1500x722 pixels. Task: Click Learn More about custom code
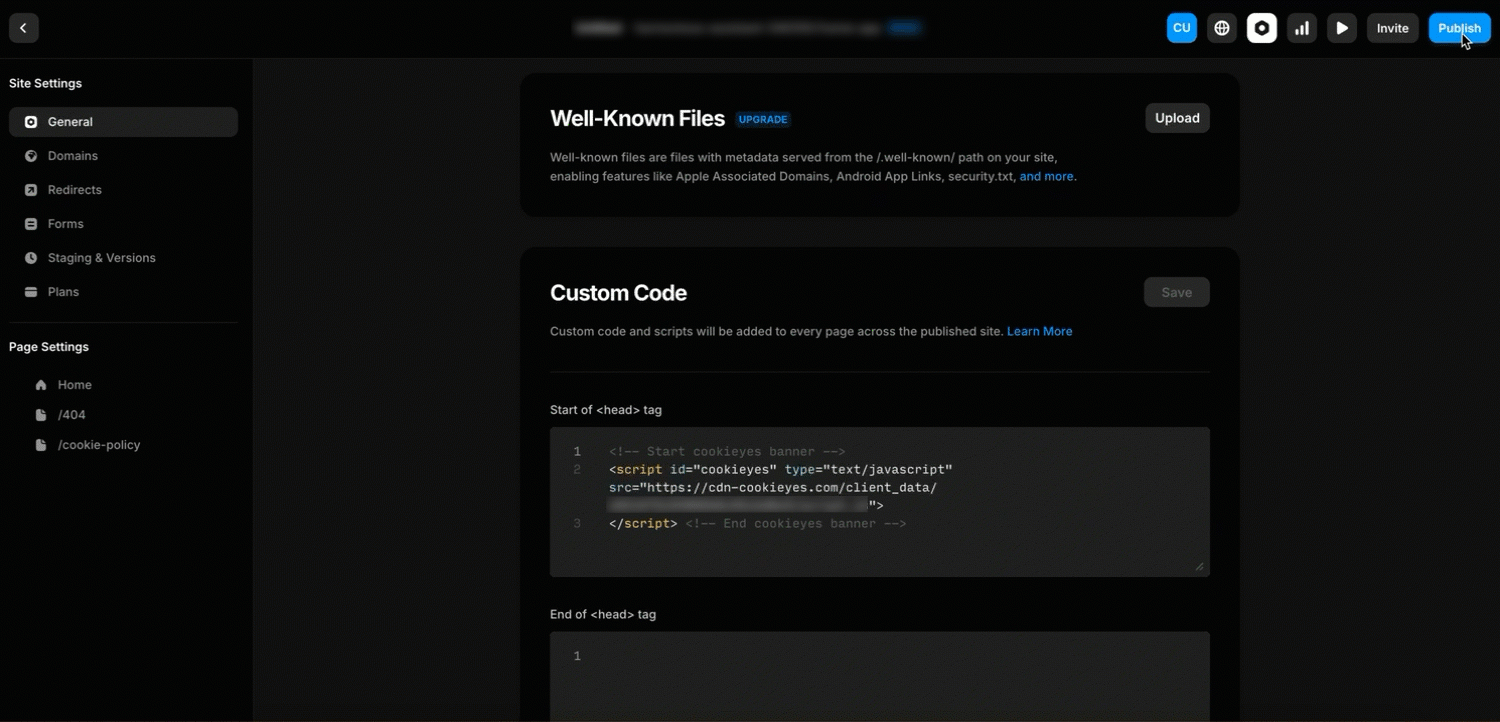1039,331
